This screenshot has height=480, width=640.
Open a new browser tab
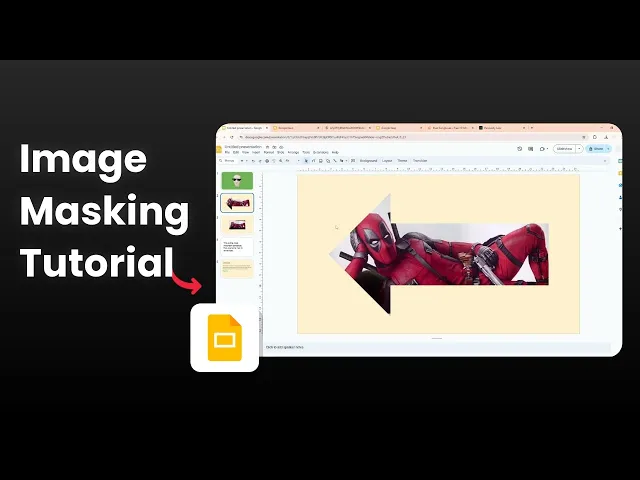(532, 128)
